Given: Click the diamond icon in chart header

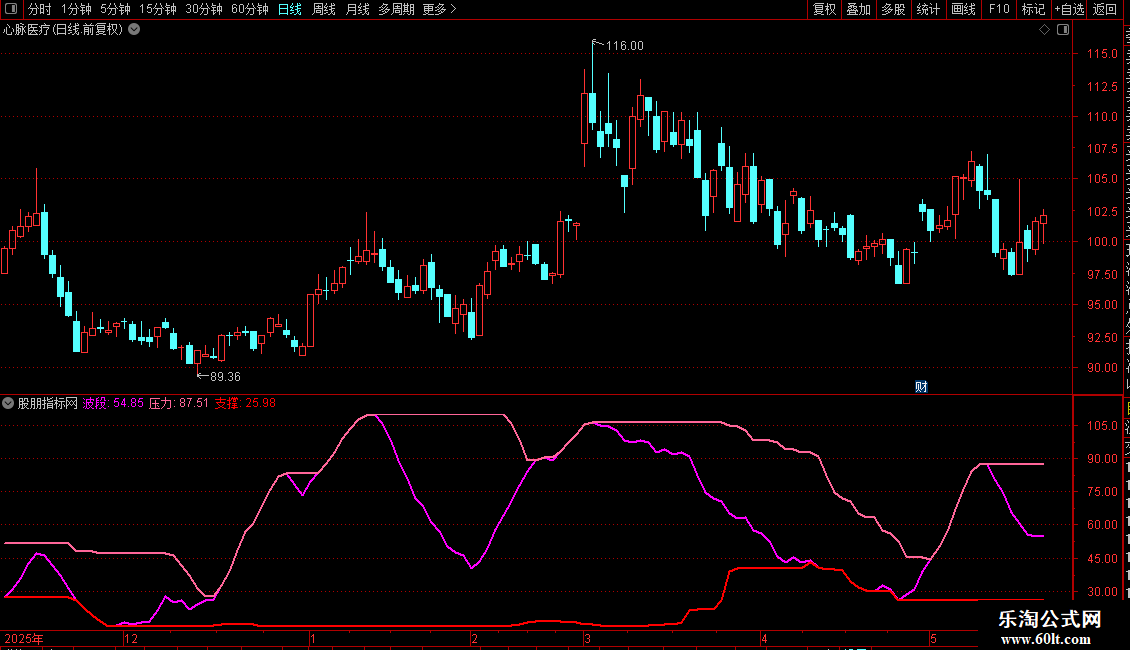Looking at the screenshot, I should point(1044,30).
